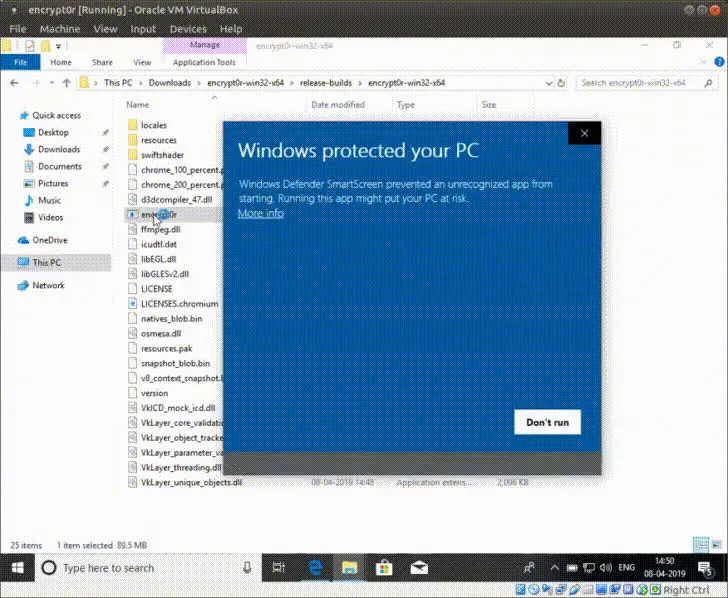Select the d3dcompiler_47.dll file

tap(176, 200)
